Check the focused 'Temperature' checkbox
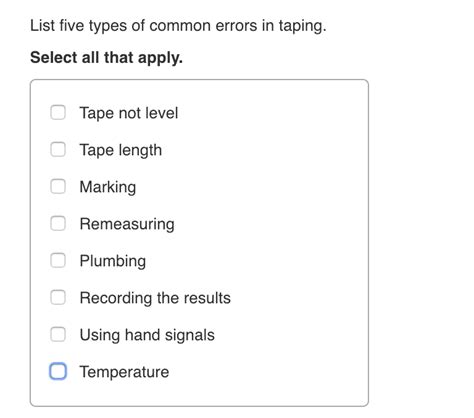This screenshot has width=474, height=418. 58,371
